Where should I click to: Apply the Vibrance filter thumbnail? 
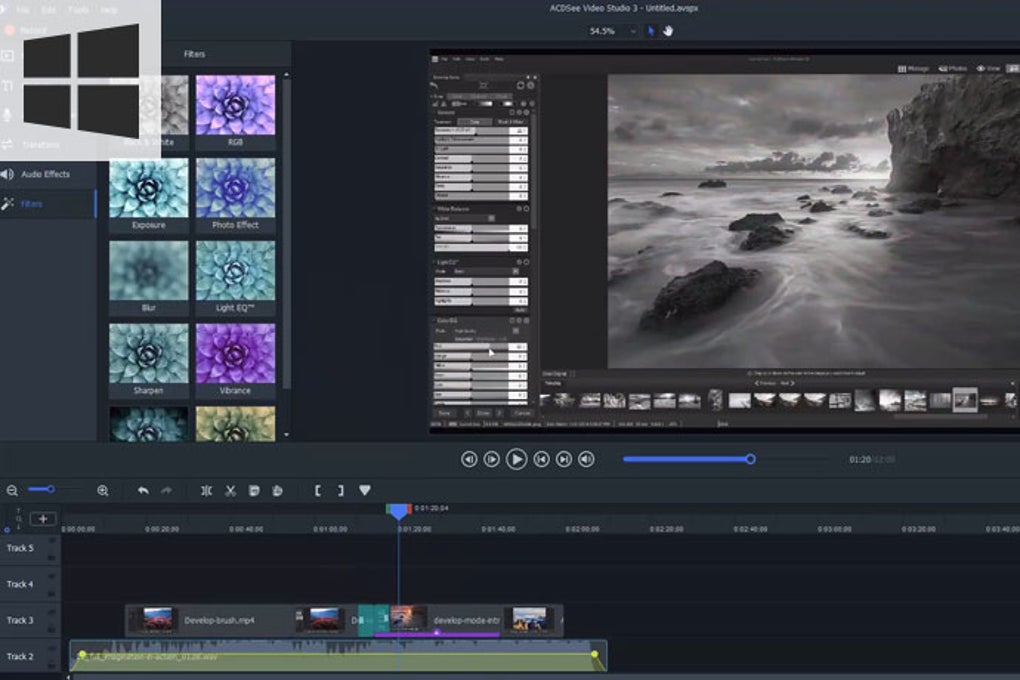click(235, 353)
